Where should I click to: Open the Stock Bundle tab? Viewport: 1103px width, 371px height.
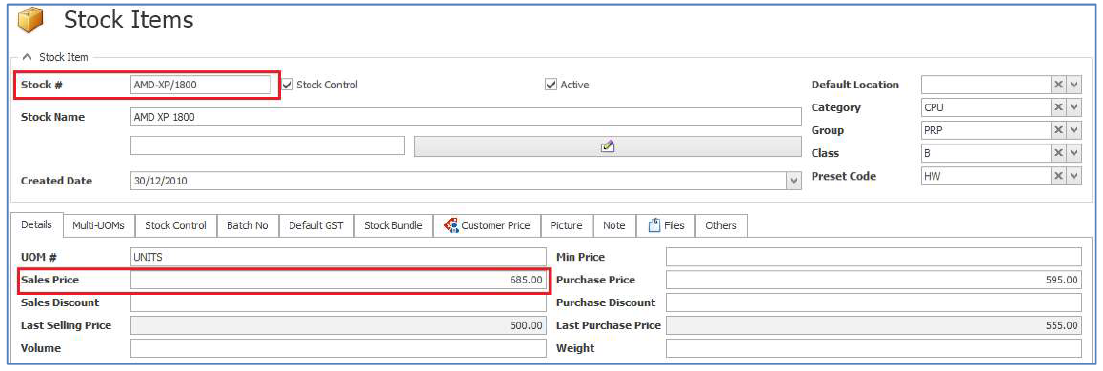tap(393, 225)
